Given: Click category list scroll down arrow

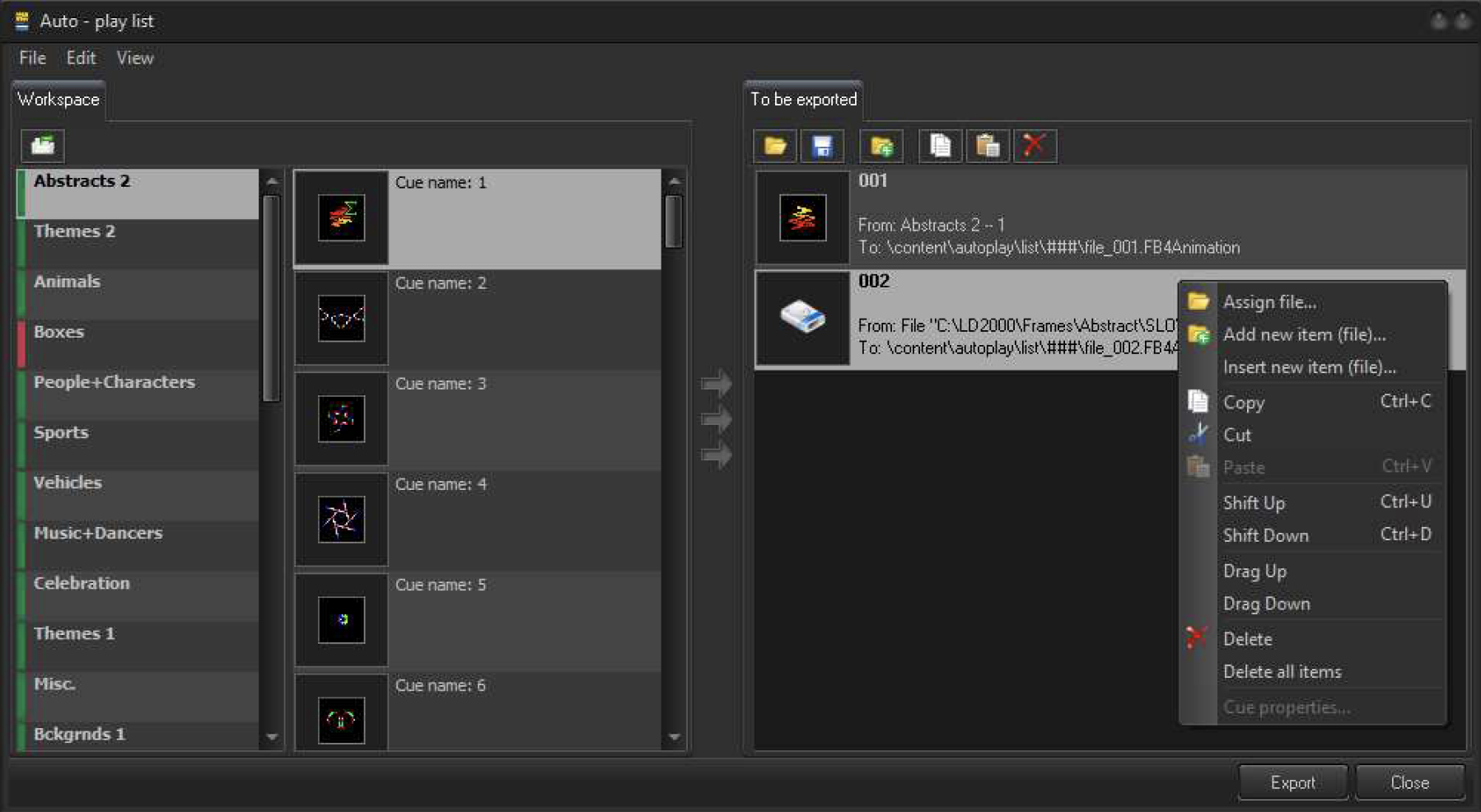Looking at the screenshot, I should (x=272, y=737).
